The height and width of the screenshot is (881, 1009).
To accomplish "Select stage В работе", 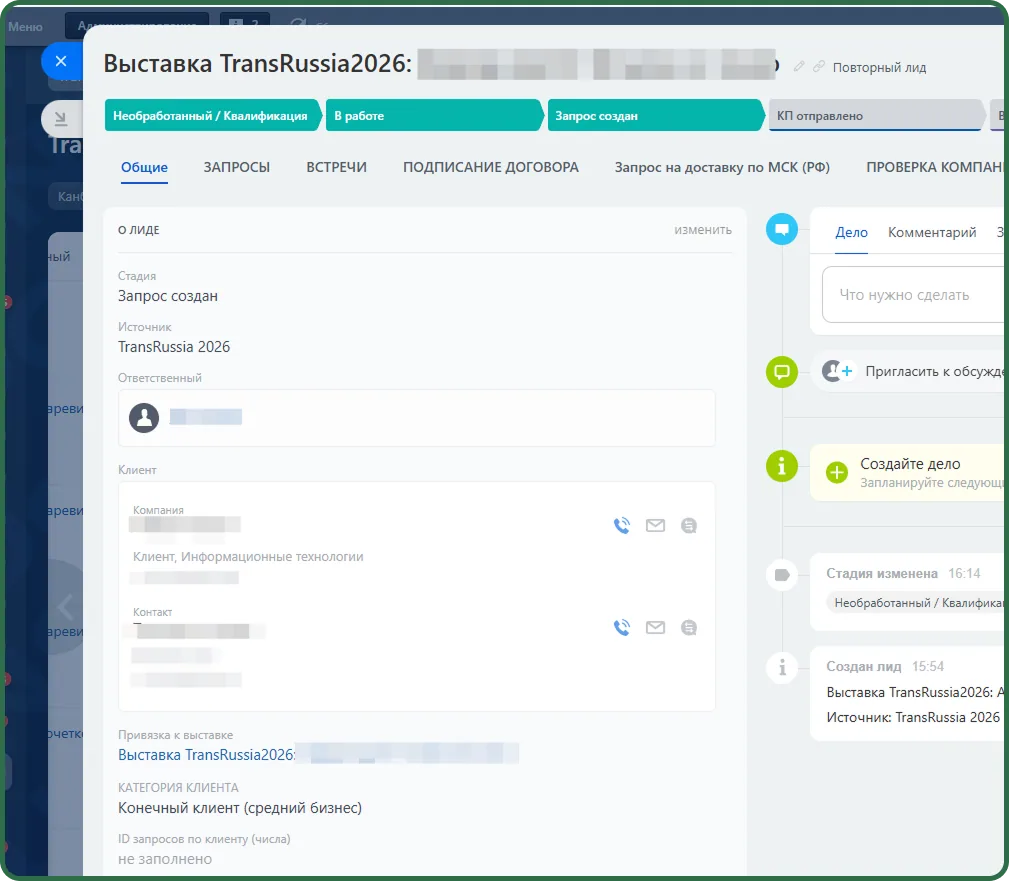I will 434,116.
